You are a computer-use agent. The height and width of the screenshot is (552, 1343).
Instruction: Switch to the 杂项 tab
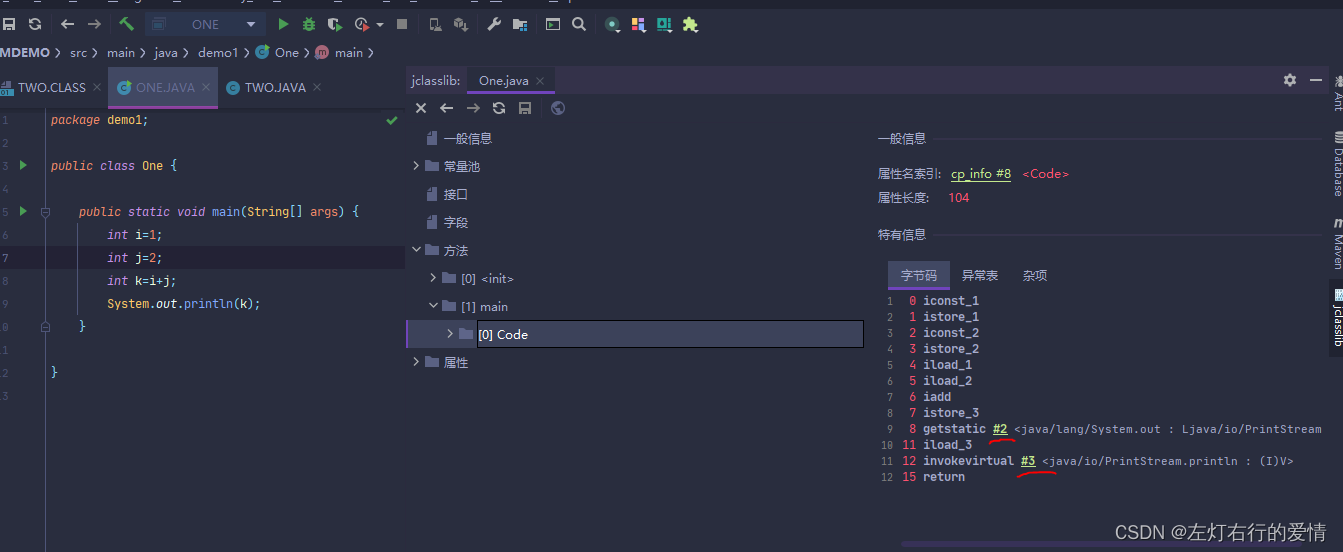coord(1035,276)
